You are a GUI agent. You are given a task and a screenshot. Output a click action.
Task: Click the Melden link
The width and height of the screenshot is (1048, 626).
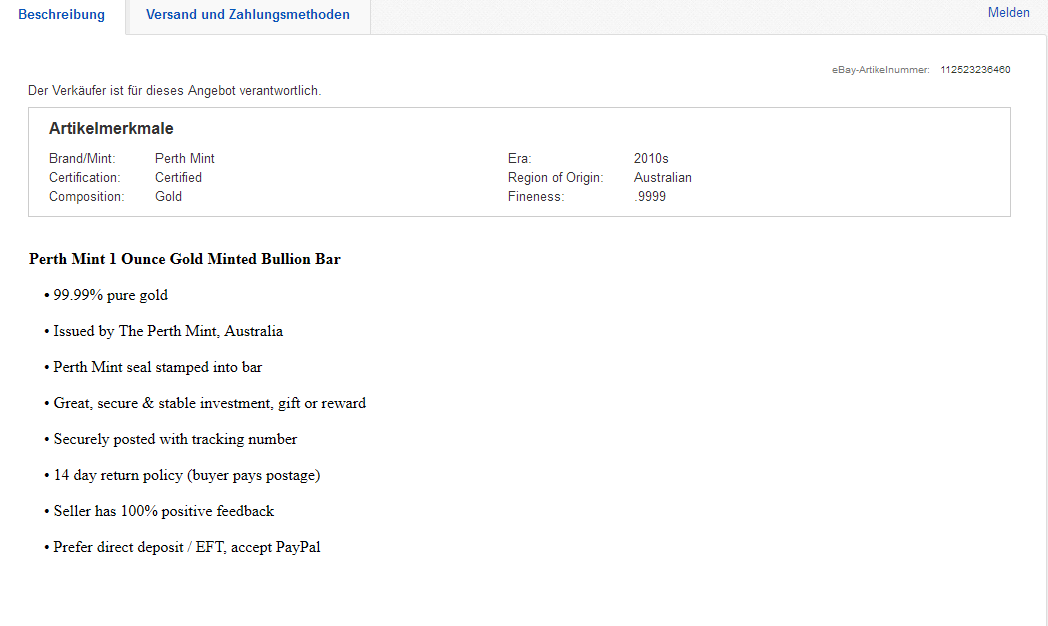[x=1009, y=13]
